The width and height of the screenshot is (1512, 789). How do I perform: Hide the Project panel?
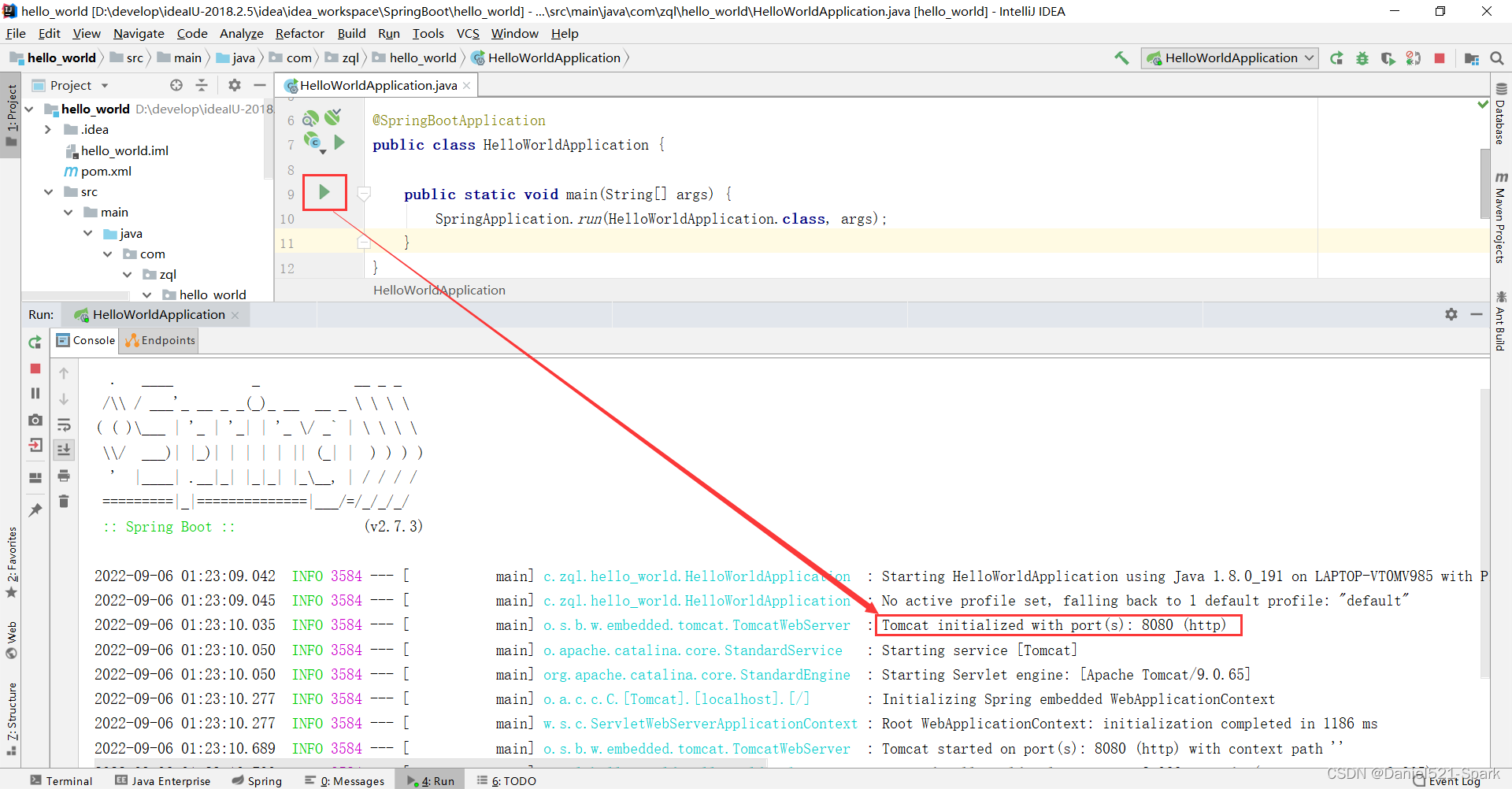[x=260, y=85]
